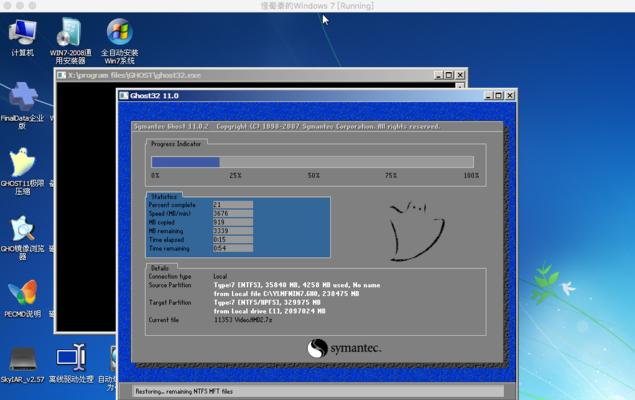Click the ghost32.exe console title bar icon

62,75
